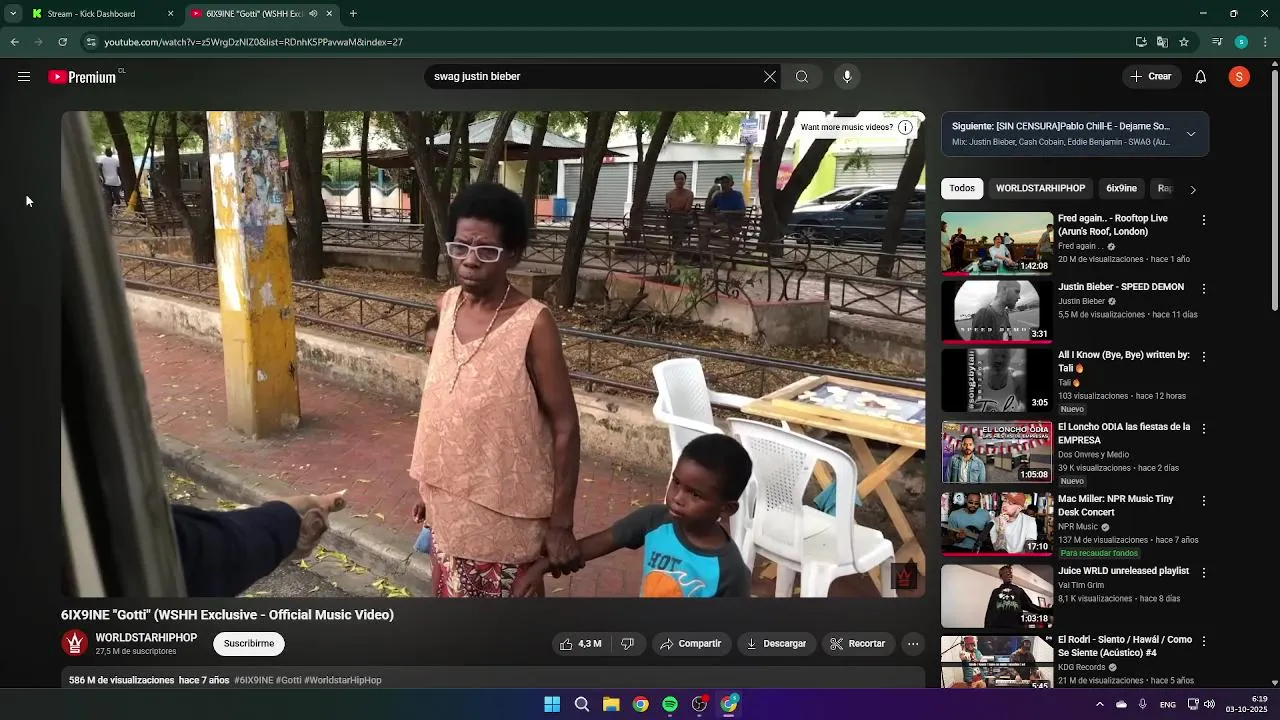The width and height of the screenshot is (1280, 720).
Task: Close the Kick Dashboard browser tab
Action: click(x=170, y=14)
